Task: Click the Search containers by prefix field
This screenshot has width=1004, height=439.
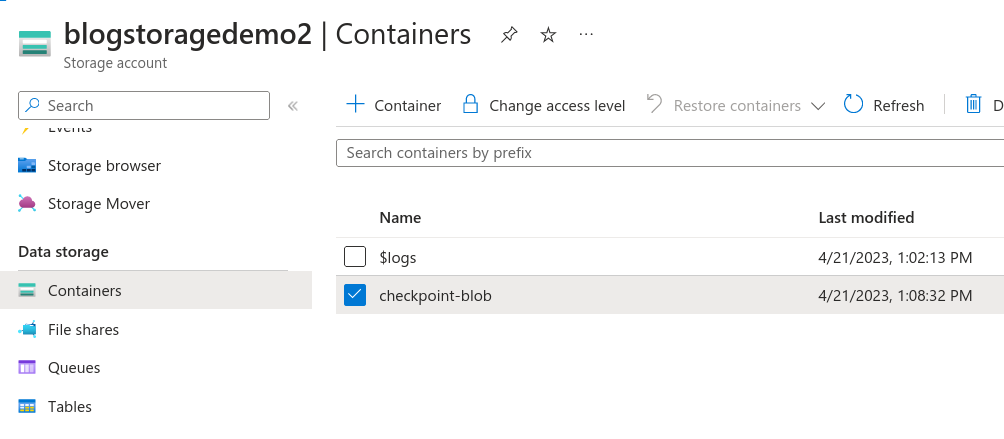Action: pyautogui.click(x=668, y=153)
